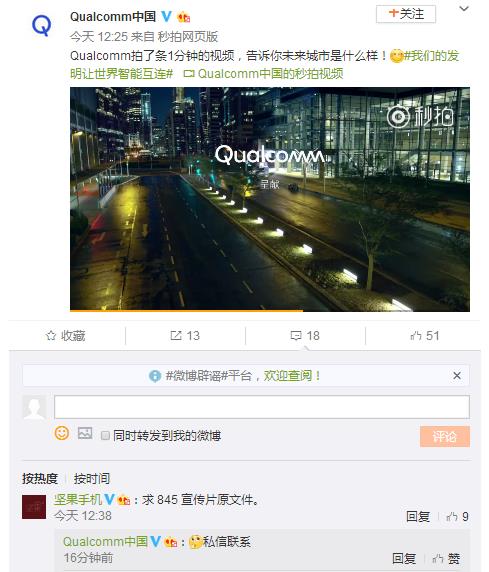
Task: Submit with the orange 评论 button
Action: pyautogui.click(x=445, y=436)
